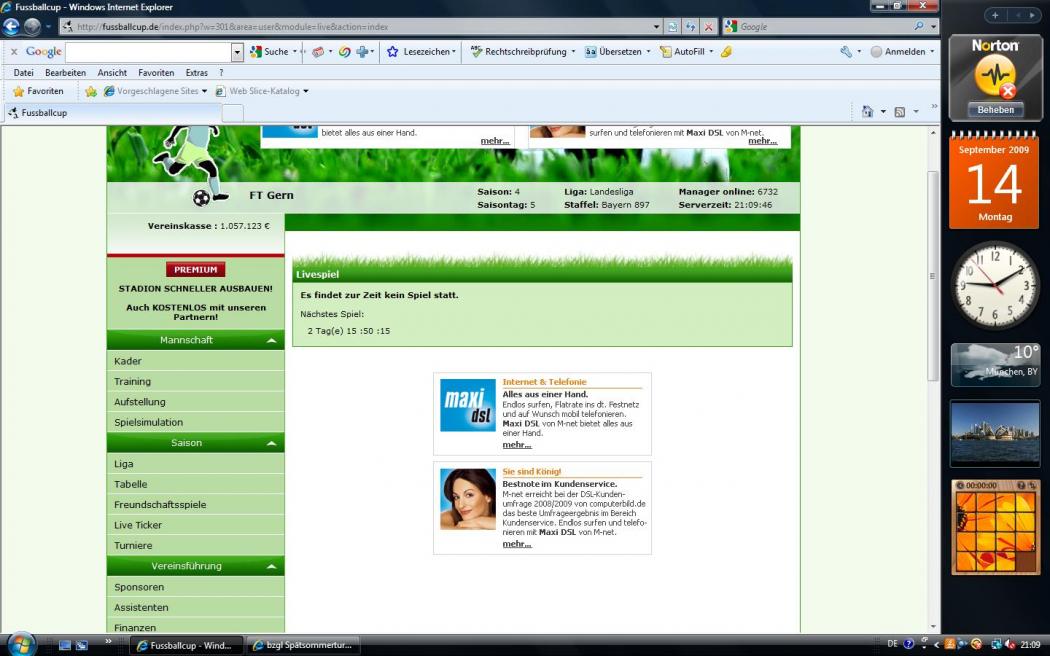
Task: Click inside the Google toolbar search field
Action: 148,51
